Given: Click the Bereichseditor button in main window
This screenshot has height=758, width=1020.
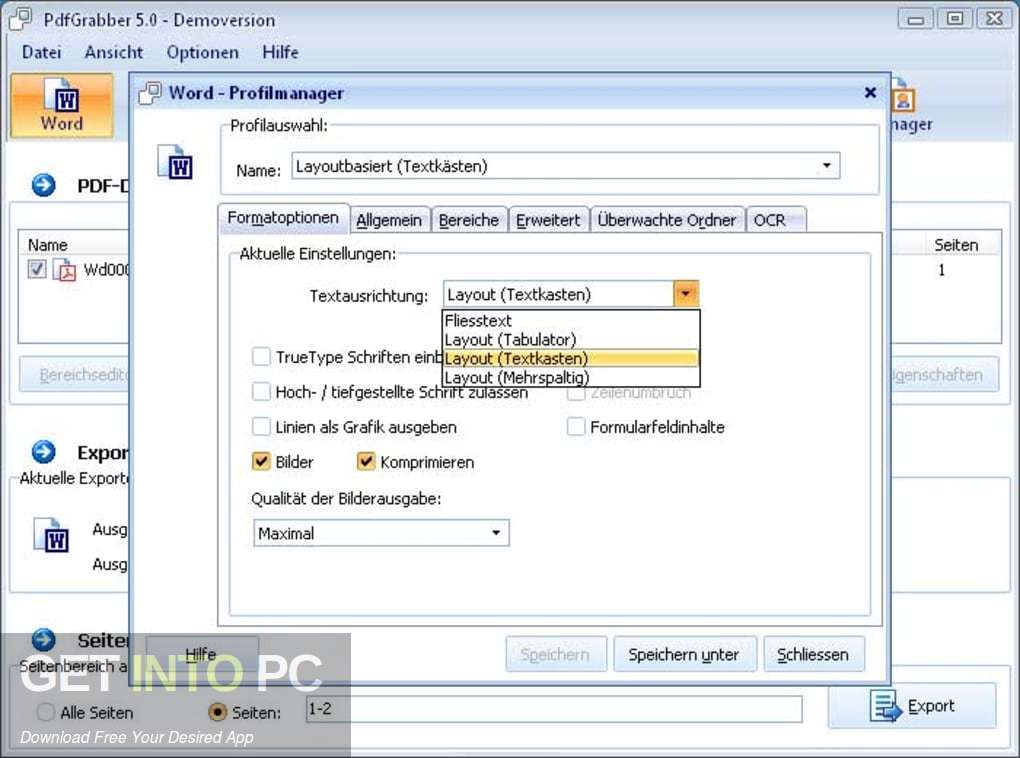Looking at the screenshot, I should pyautogui.click(x=75, y=375).
